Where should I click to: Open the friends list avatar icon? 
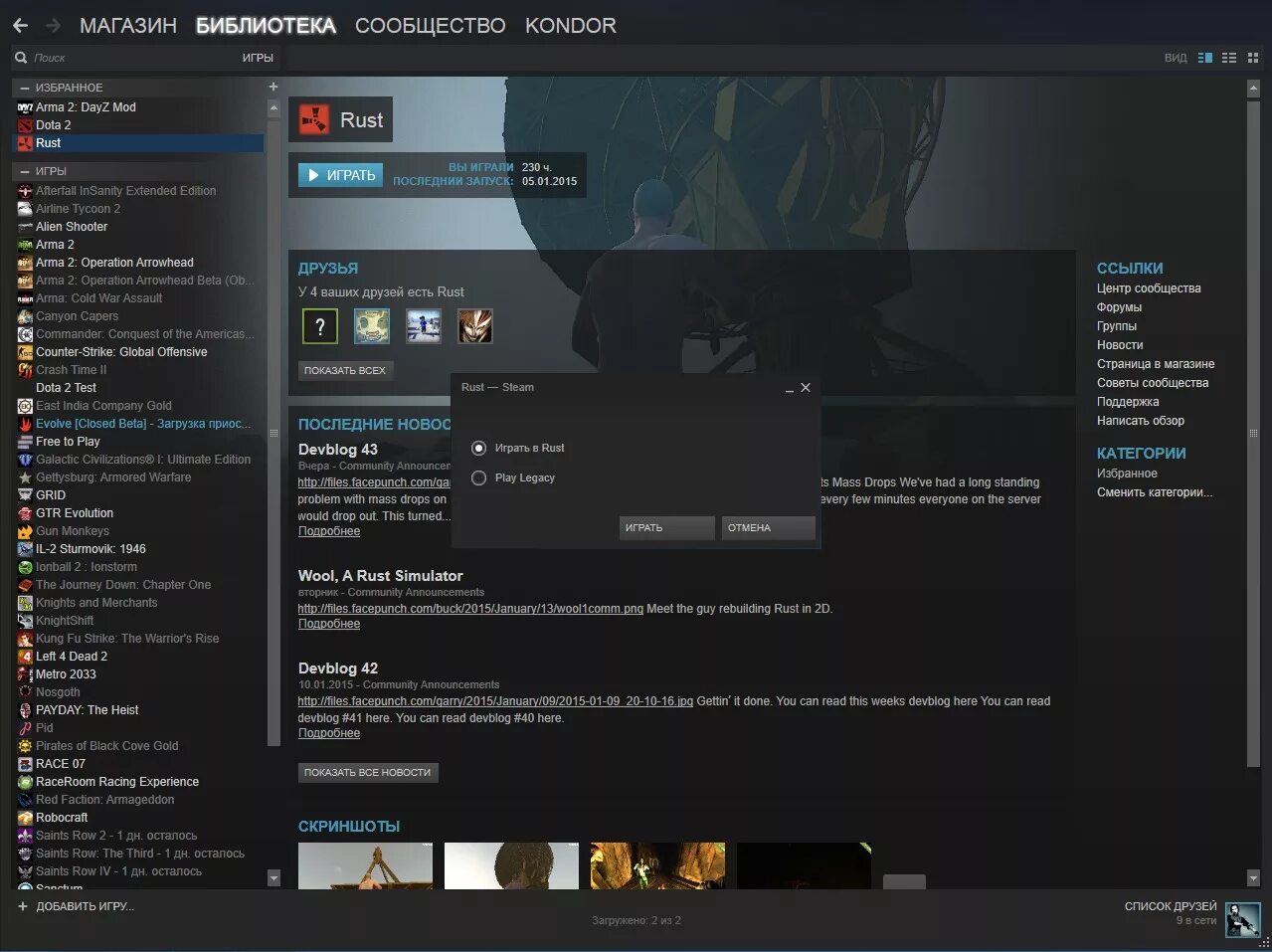click(1242, 920)
